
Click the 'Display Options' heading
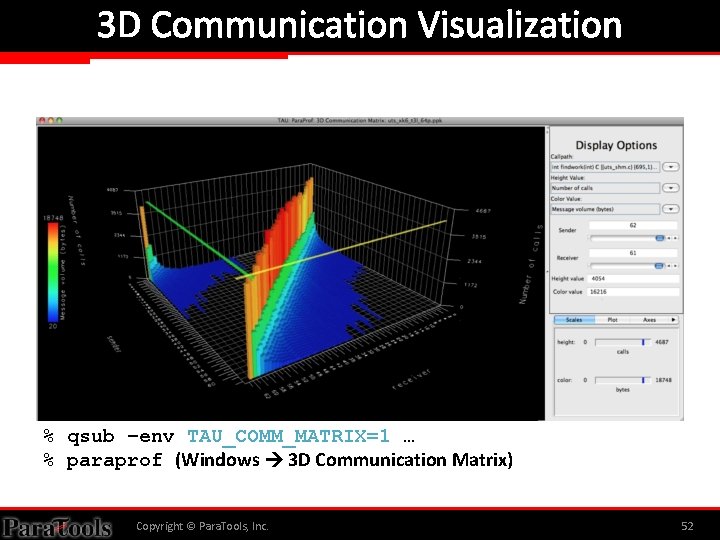616,145
